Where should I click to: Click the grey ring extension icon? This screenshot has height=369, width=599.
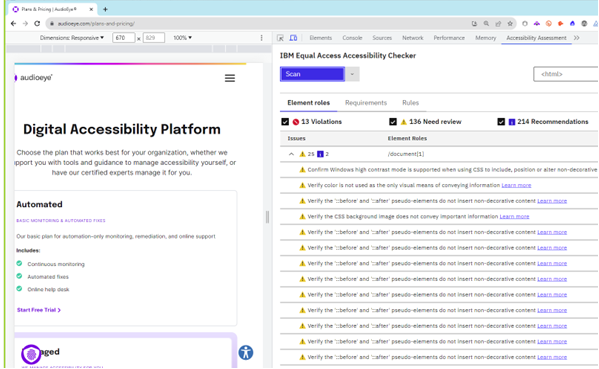525,24
